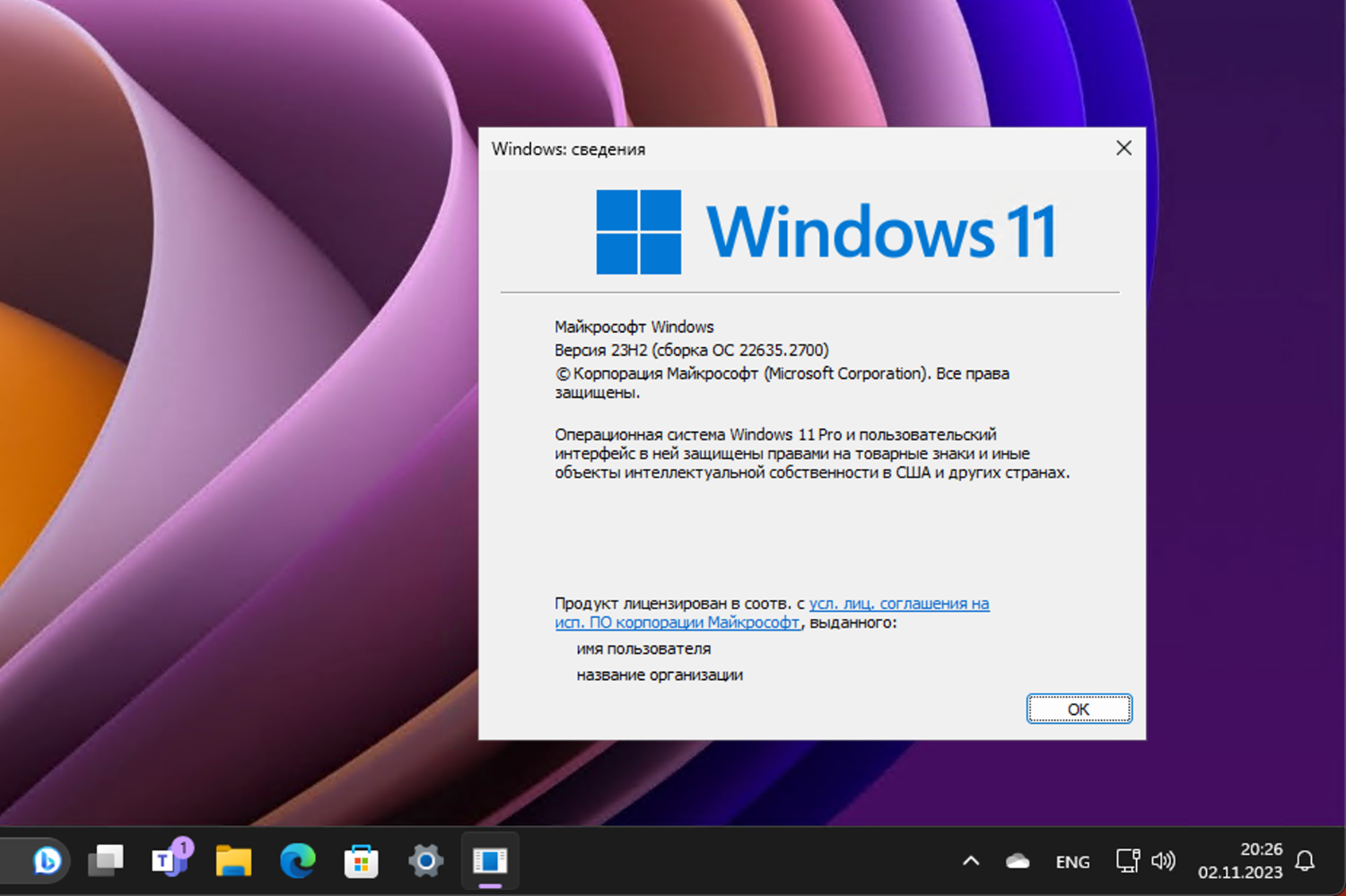This screenshot has height=896, width=1346.
Task: Expand the hidden icons tray chevron
Action: (x=970, y=860)
